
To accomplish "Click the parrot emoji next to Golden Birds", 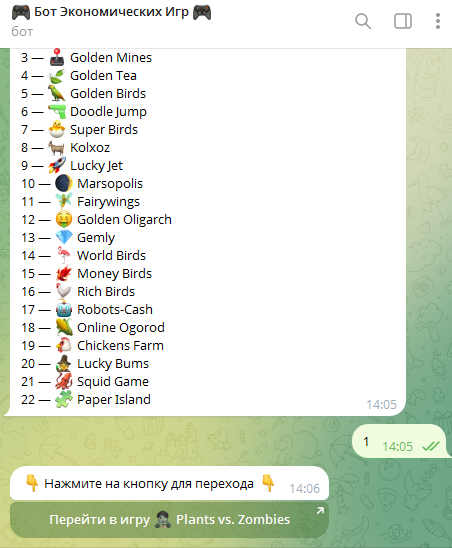I will tap(57, 94).
